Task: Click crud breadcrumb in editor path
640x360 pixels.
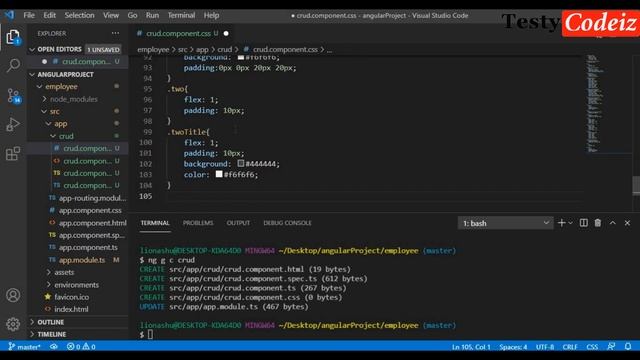Action: coord(224,49)
